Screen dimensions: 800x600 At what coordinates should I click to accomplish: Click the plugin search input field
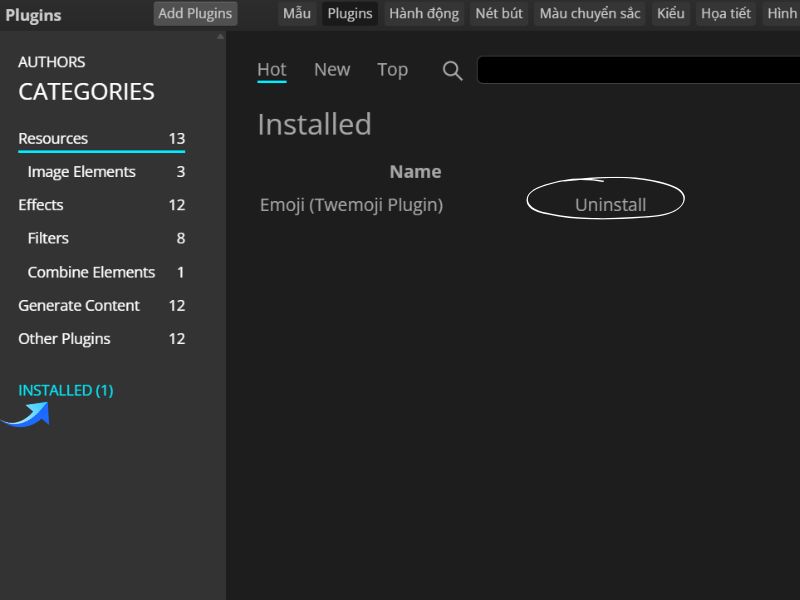[638, 70]
